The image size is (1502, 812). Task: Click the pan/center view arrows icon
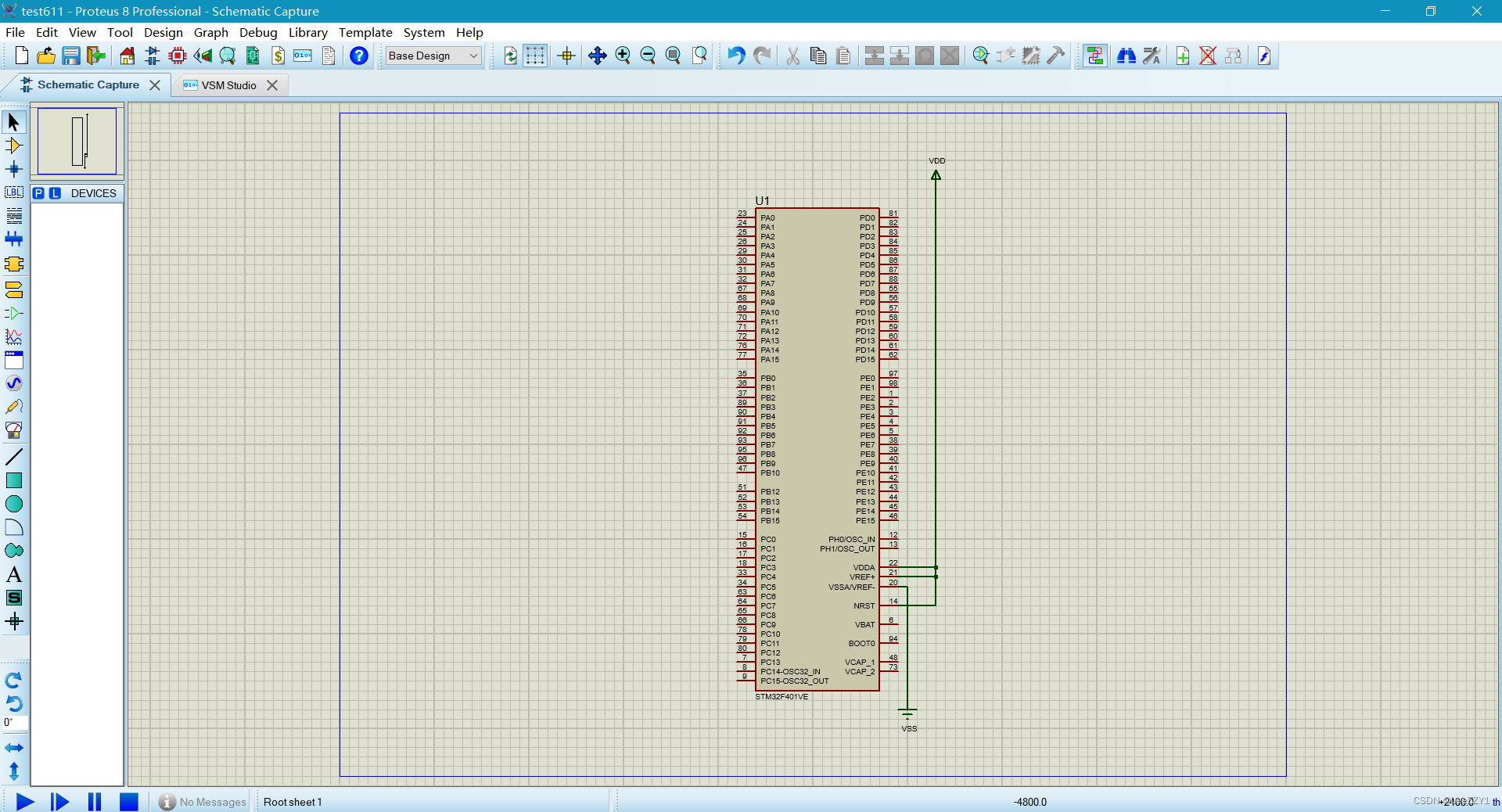coord(598,56)
